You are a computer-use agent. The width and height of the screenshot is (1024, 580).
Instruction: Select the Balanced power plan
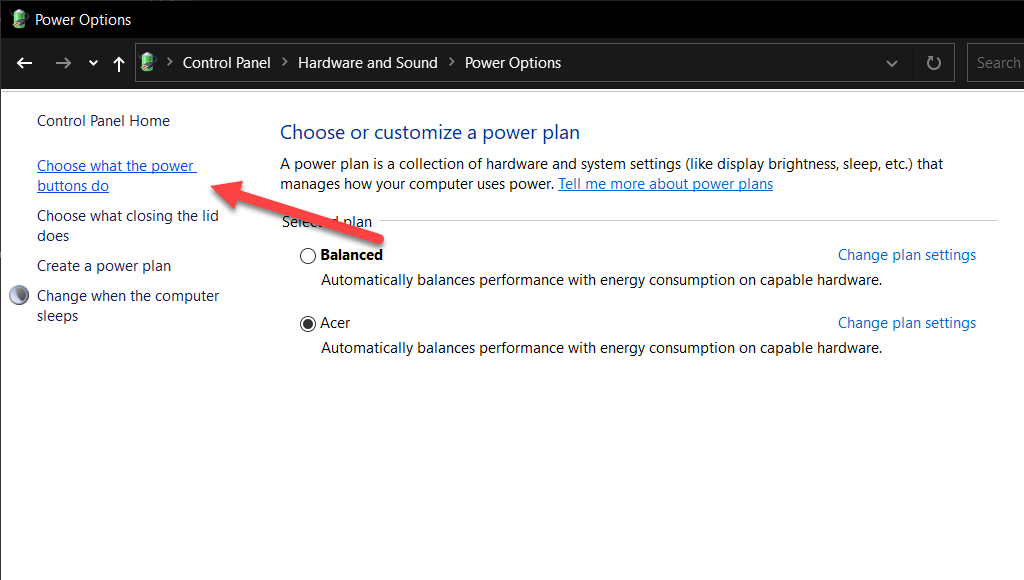pyautogui.click(x=308, y=256)
